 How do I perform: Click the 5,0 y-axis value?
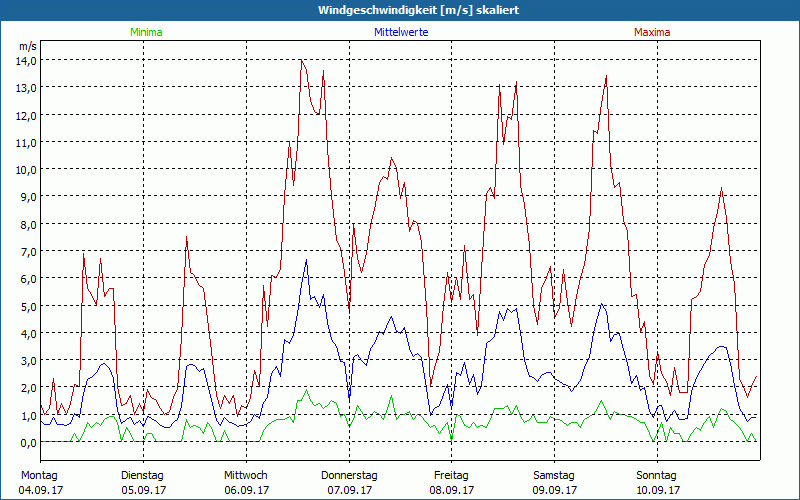28,306
